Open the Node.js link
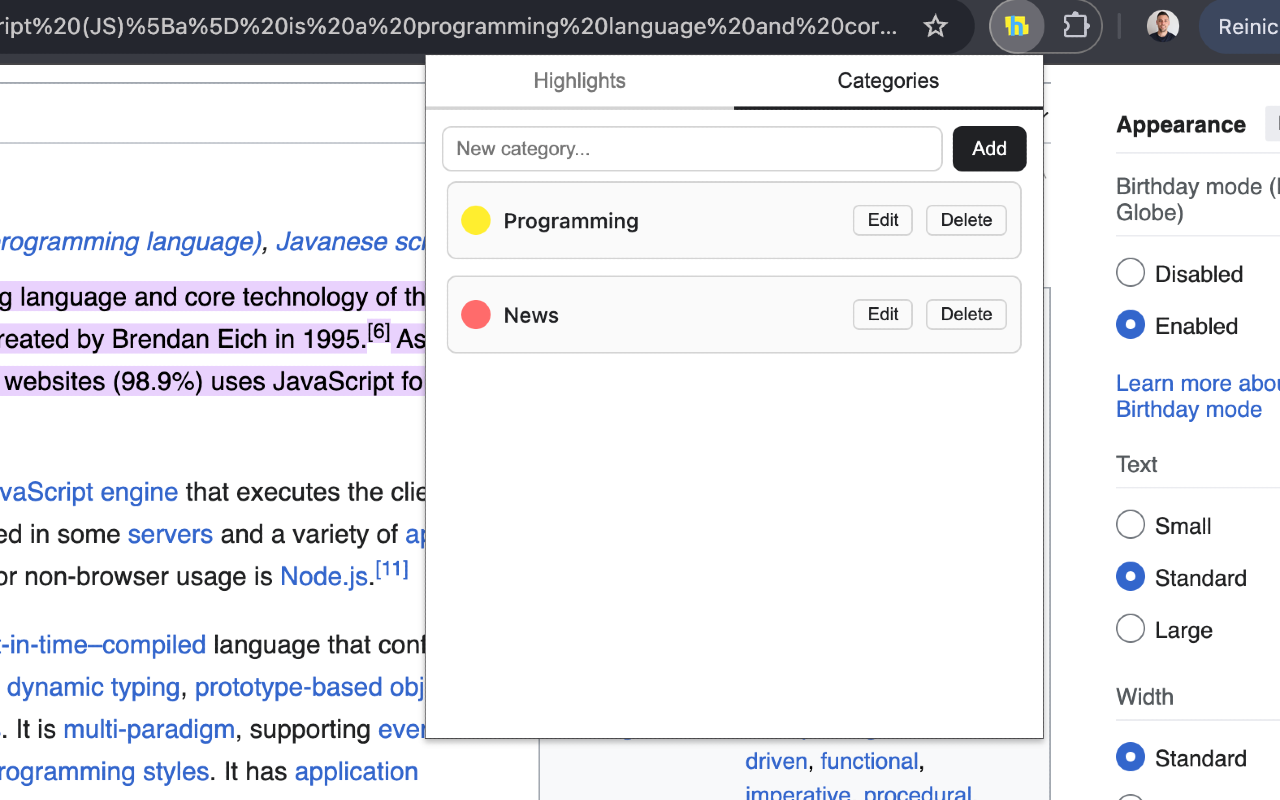Image resolution: width=1280 pixels, height=800 pixels. tap(324, 577)
